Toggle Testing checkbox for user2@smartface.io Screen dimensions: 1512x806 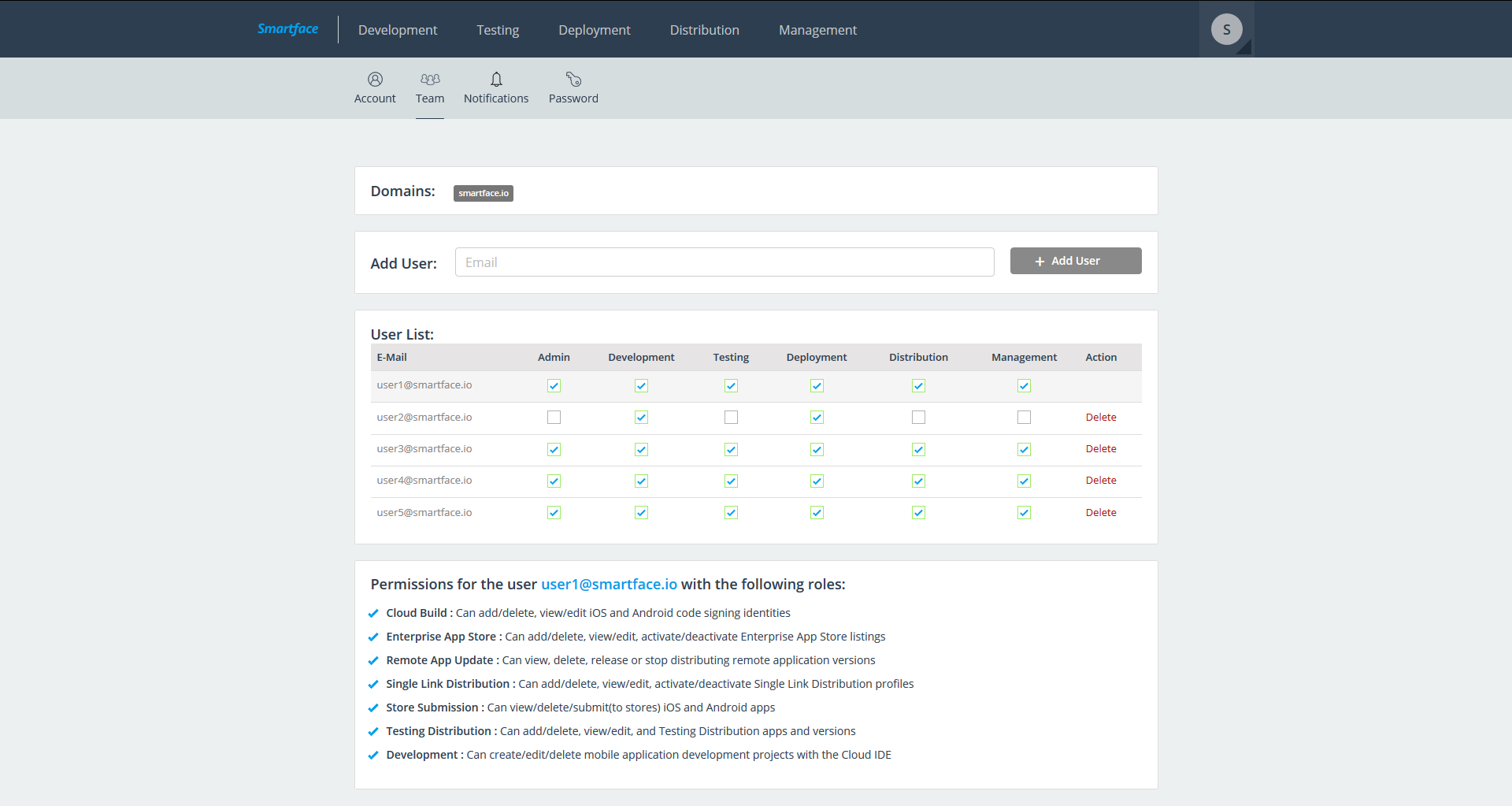tap(731, 418)
